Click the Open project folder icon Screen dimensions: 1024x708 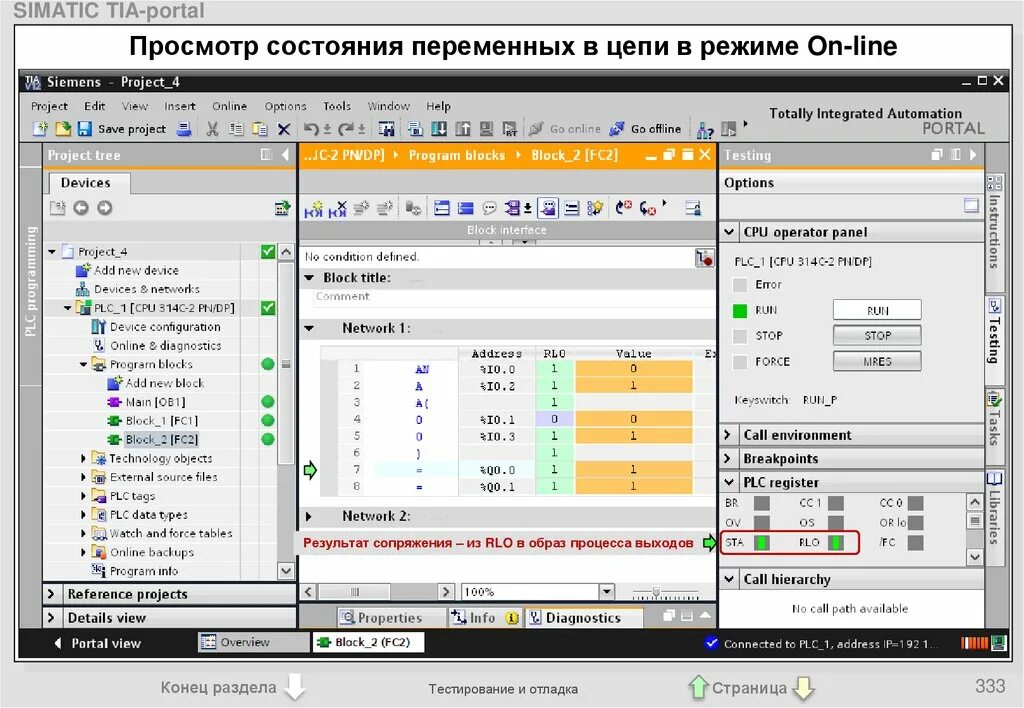pyautogui.click(x=63, y=129)
